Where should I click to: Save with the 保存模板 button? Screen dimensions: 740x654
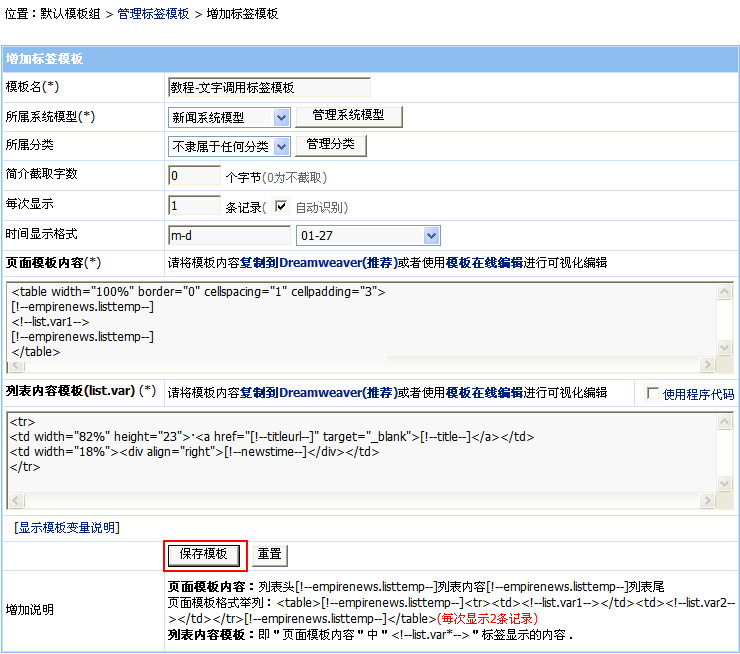[204, 554]
